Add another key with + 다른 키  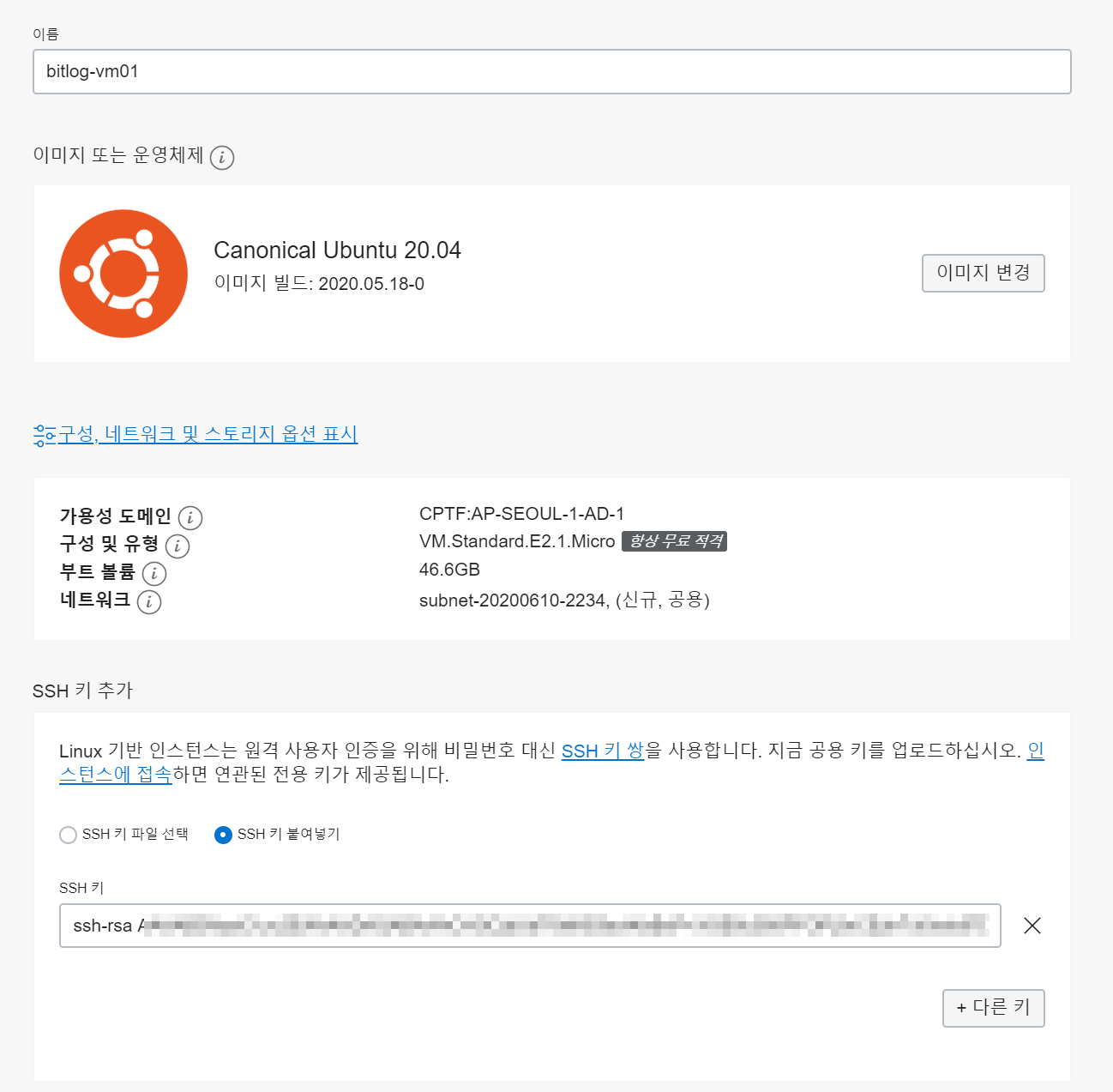[994, 1008]
